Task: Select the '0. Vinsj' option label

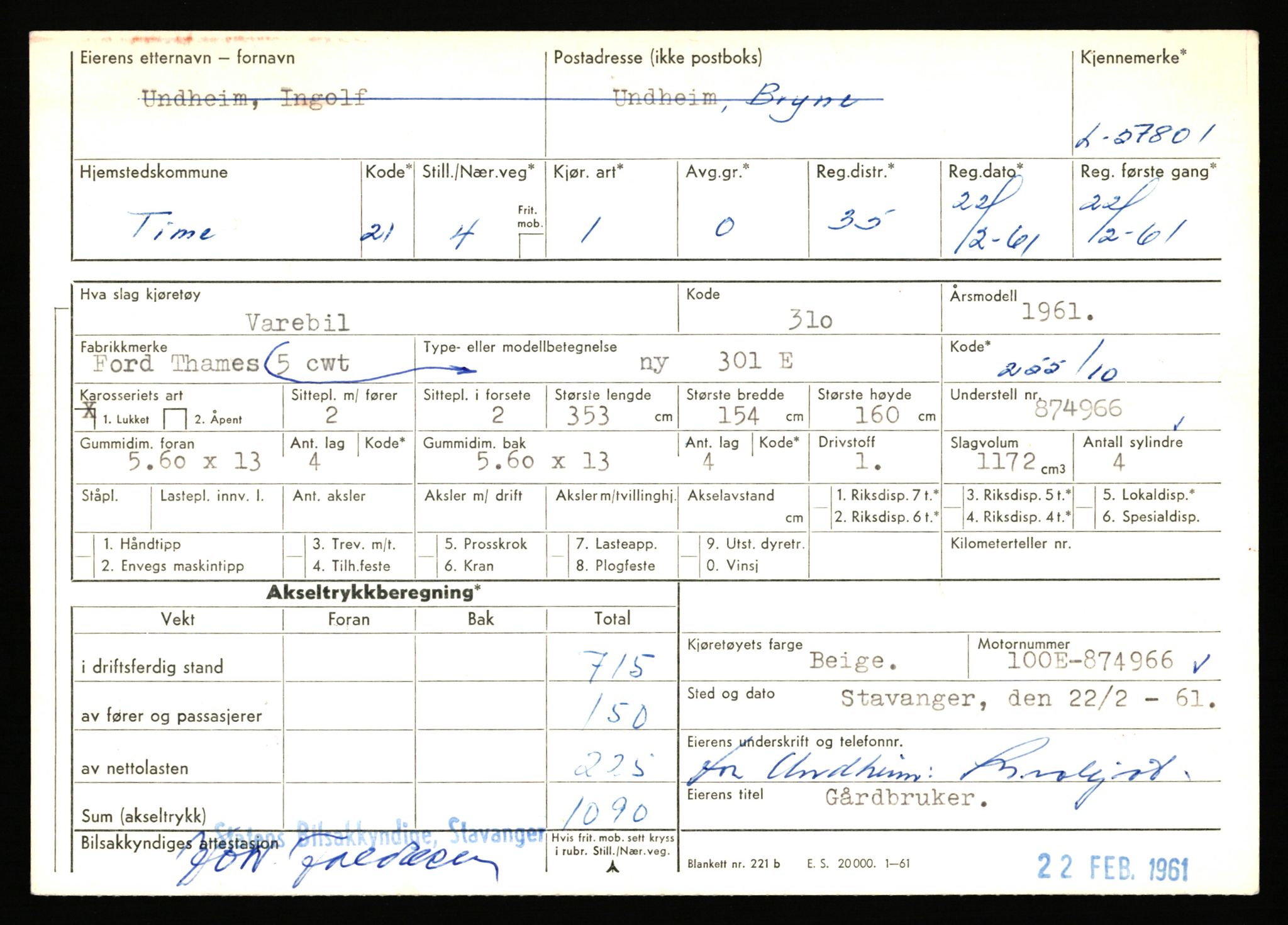Action: click(x=732, y=565)
